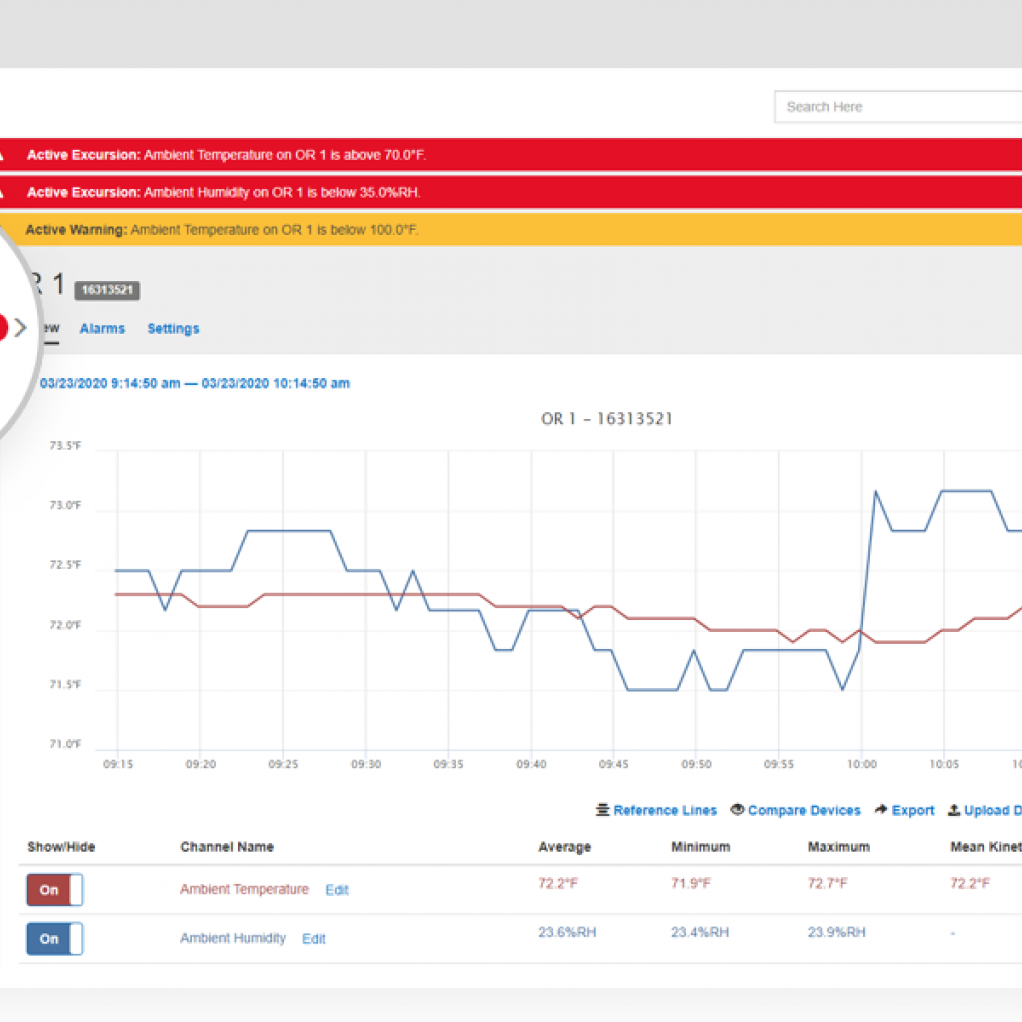The width and height of the screenshot is (1022, 1022).
Task: Click the red status circle indicator
Action: [x=2, y=327]
